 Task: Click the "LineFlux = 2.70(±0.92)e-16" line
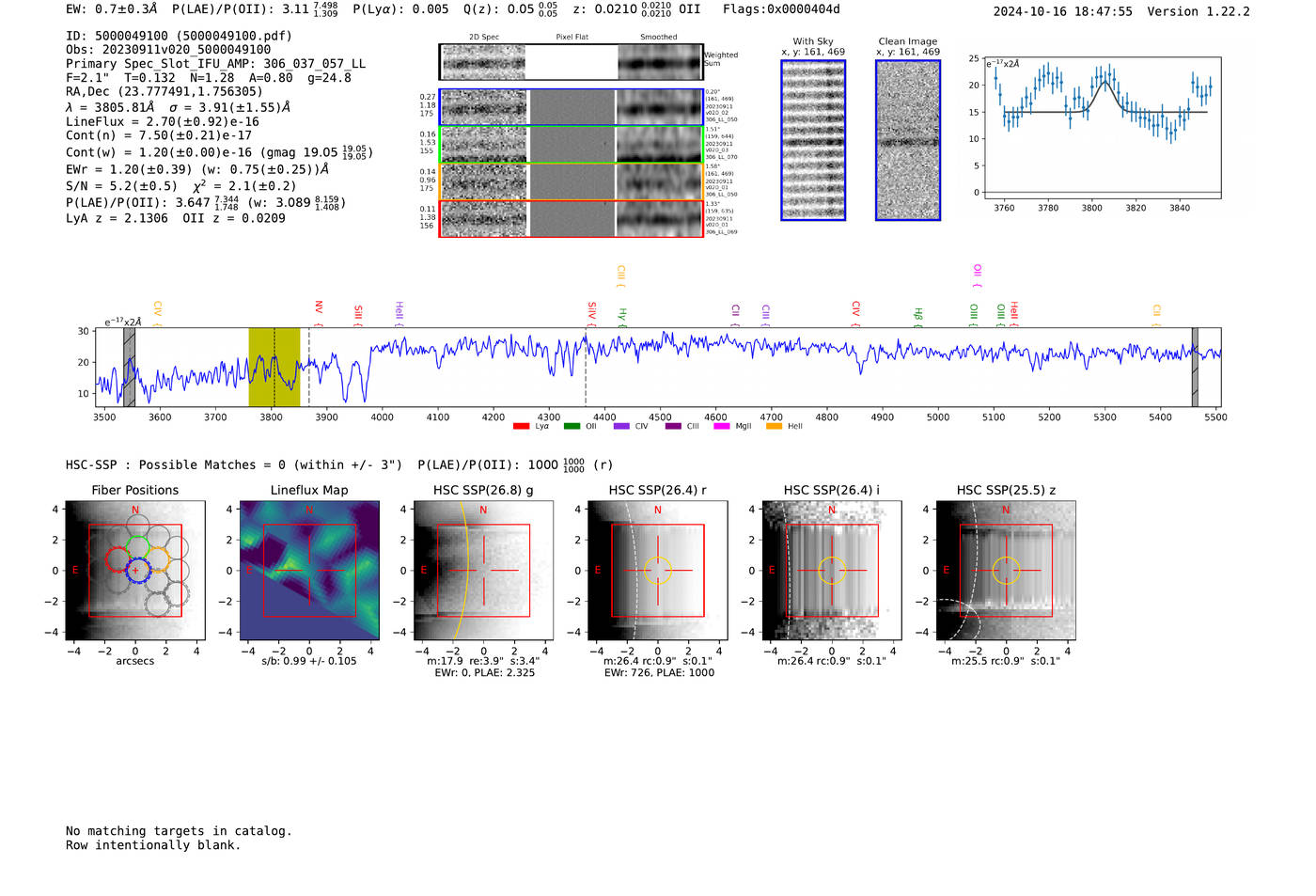pyautogui.click(x=163, y=122)
